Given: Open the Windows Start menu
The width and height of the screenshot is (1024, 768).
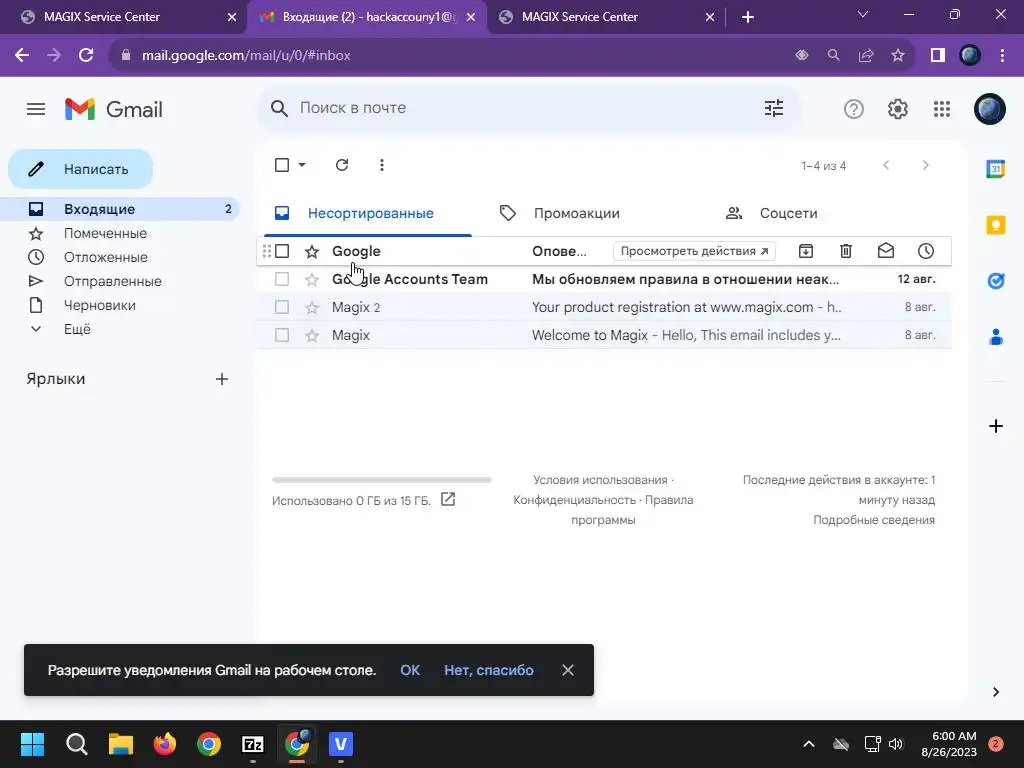Looking at the screenshot, I should [x=32, y=744].
